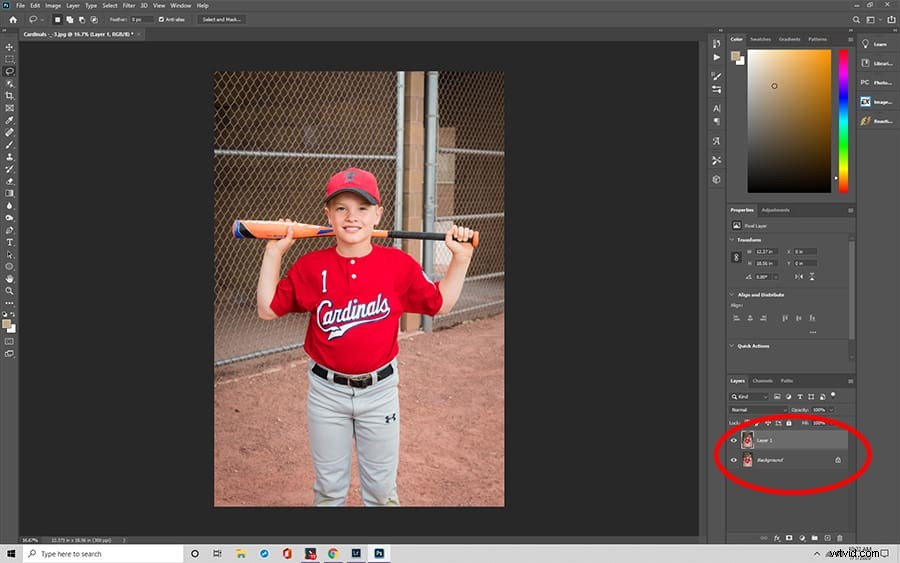The height and width of the screenshot is (563, 900).
Task: Click the Home icon in options bar
Action: (13, 20)
